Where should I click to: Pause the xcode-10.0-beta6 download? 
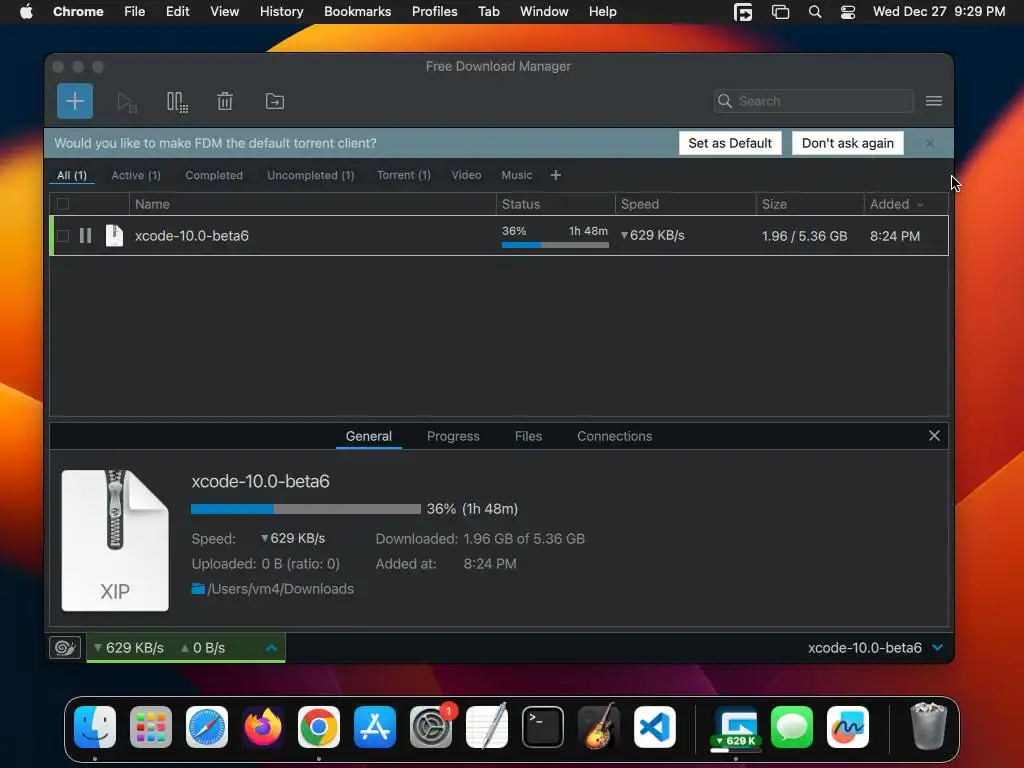[x=86, y=236]
